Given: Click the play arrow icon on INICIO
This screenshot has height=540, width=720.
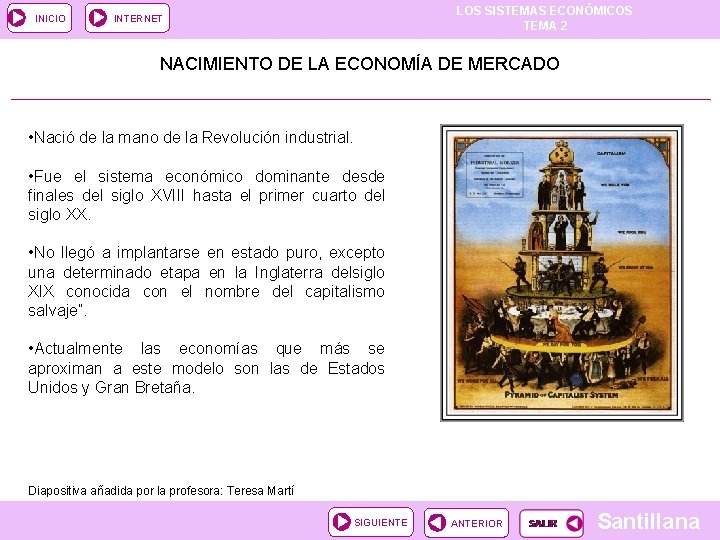Looking at the screenshot, I should point(17,18).
